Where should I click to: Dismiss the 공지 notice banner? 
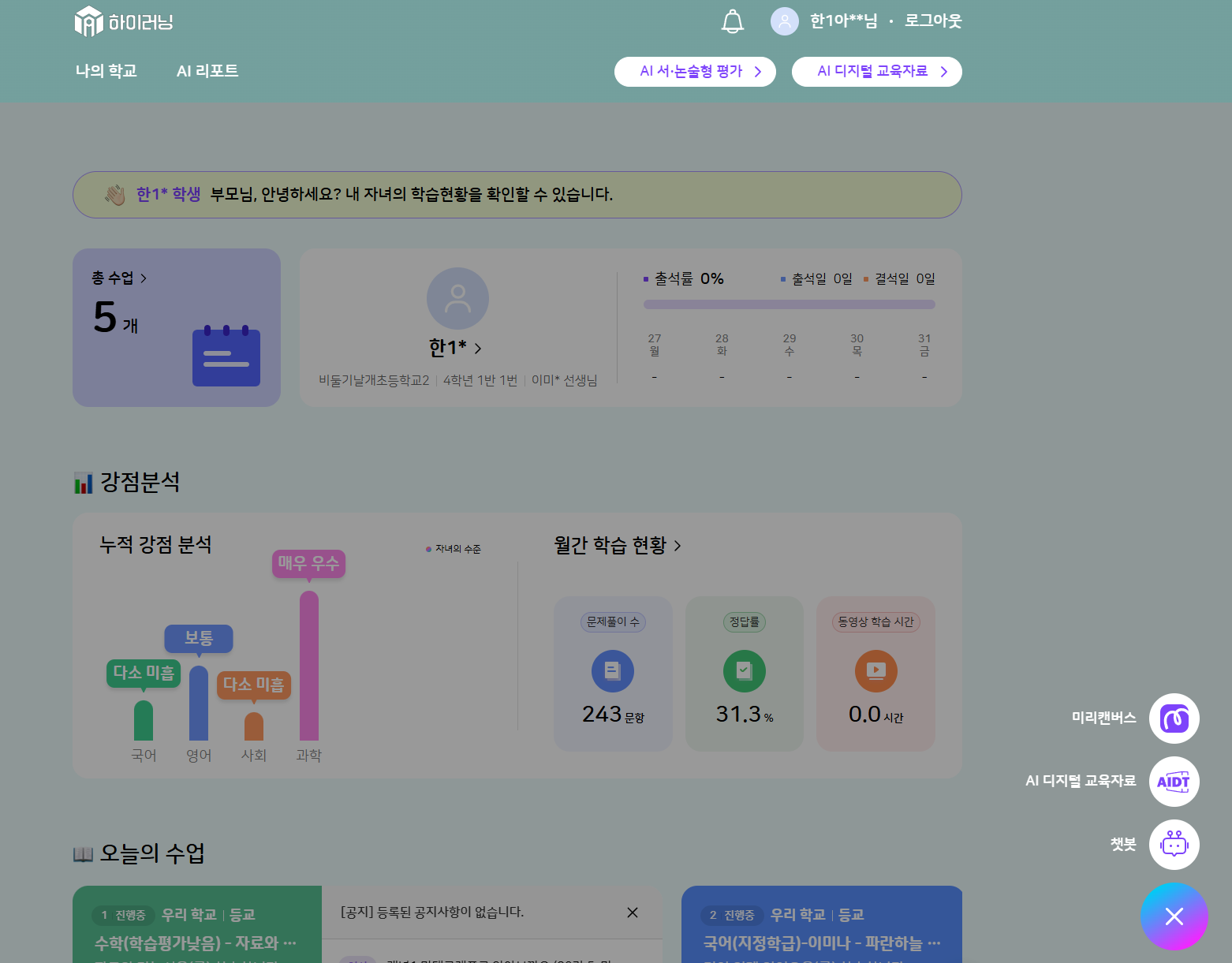(632, 913)
